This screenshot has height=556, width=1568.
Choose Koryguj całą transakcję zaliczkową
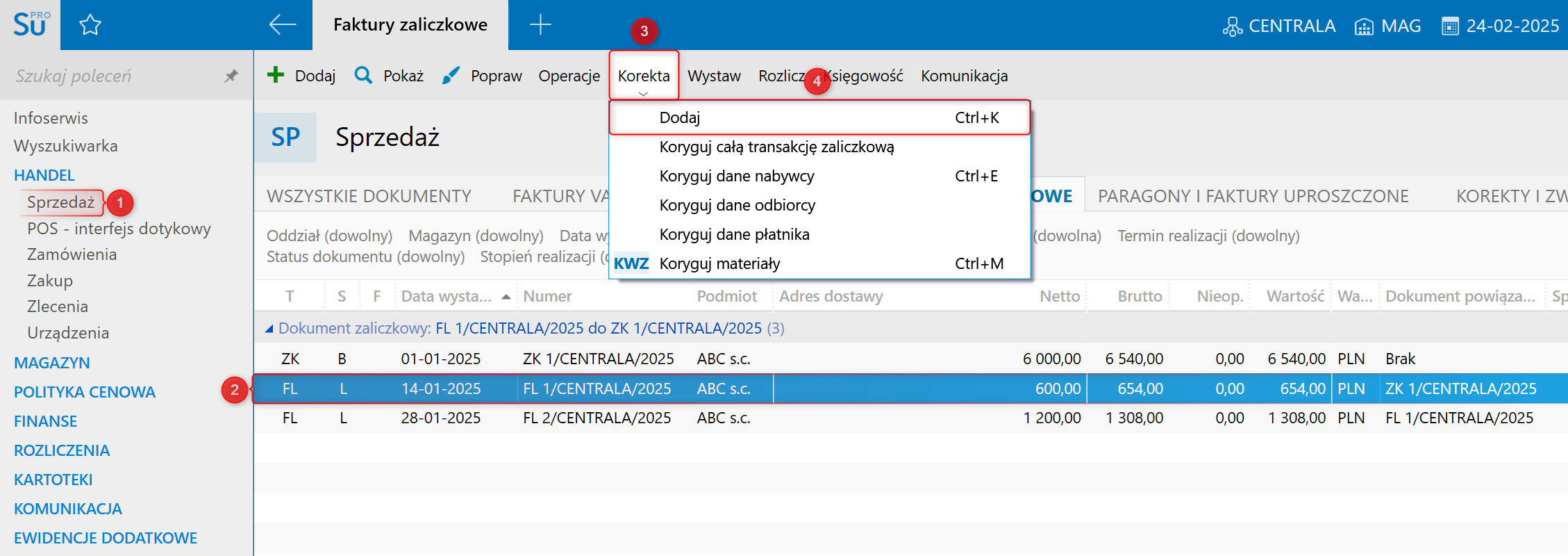819,147
